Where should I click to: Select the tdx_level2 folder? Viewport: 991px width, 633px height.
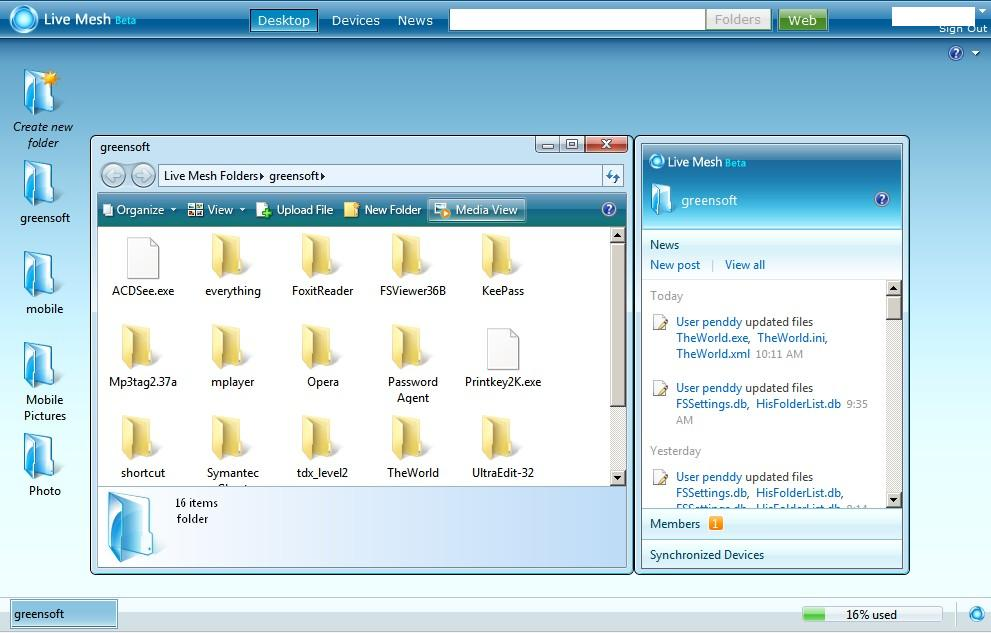[x=322, y=449]
